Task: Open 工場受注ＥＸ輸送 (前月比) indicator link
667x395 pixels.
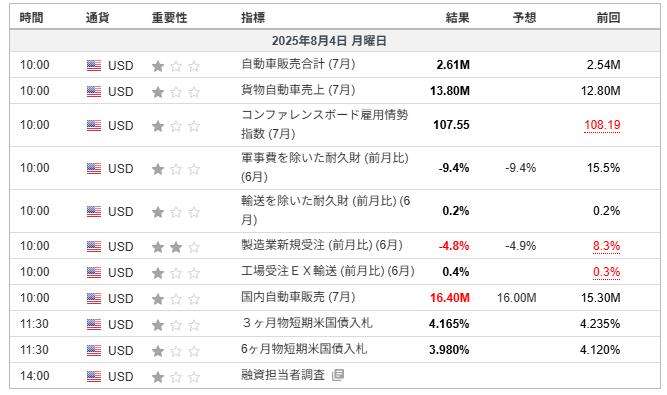Action: [x=328, y=271]
